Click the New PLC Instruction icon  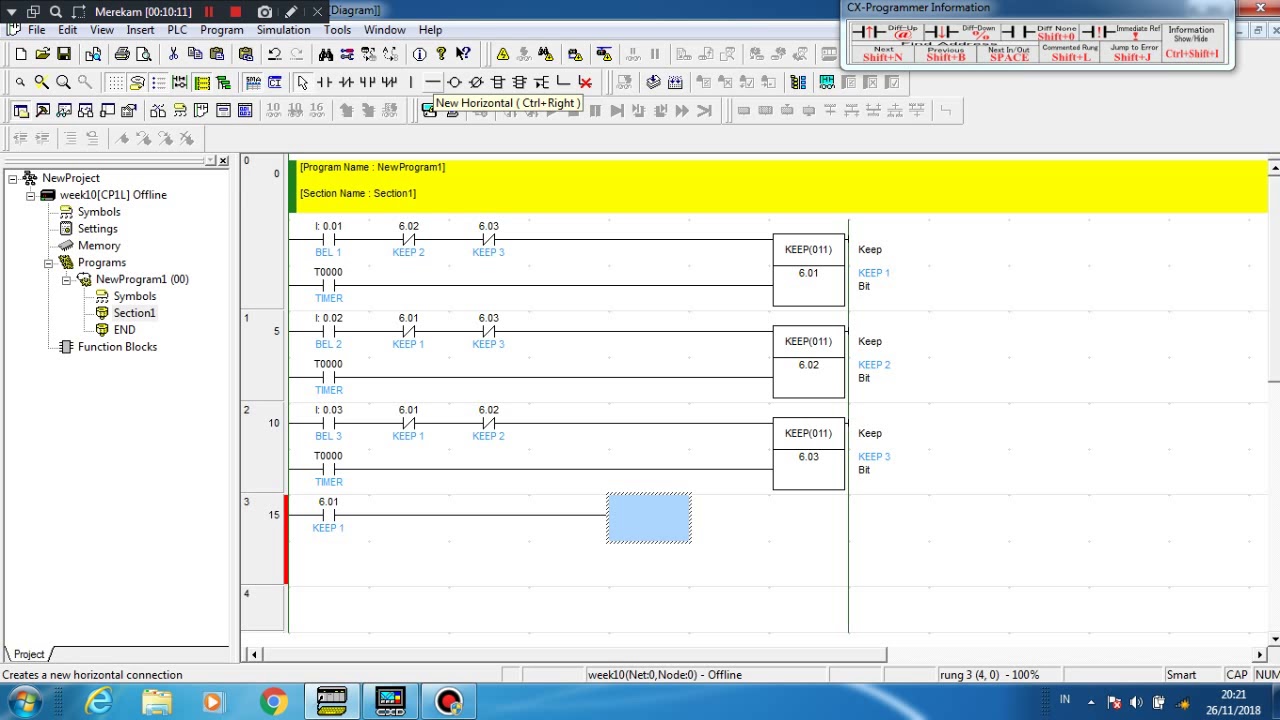point(498,82)
